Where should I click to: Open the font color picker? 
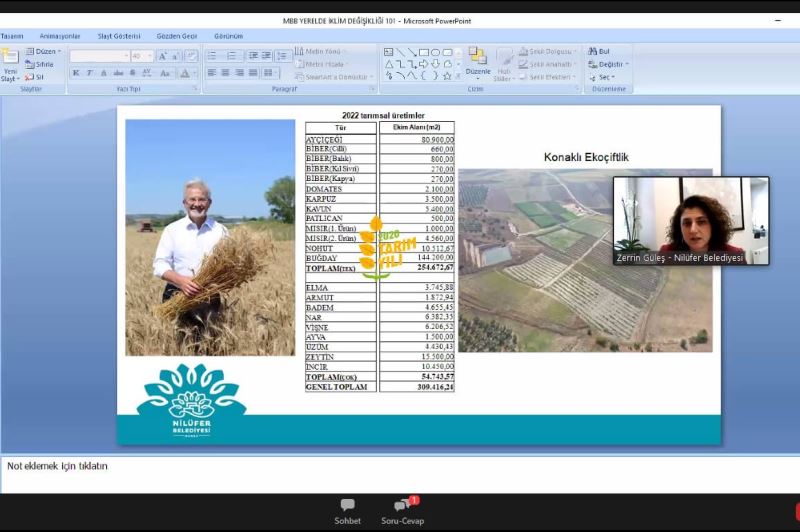(186, 73)
